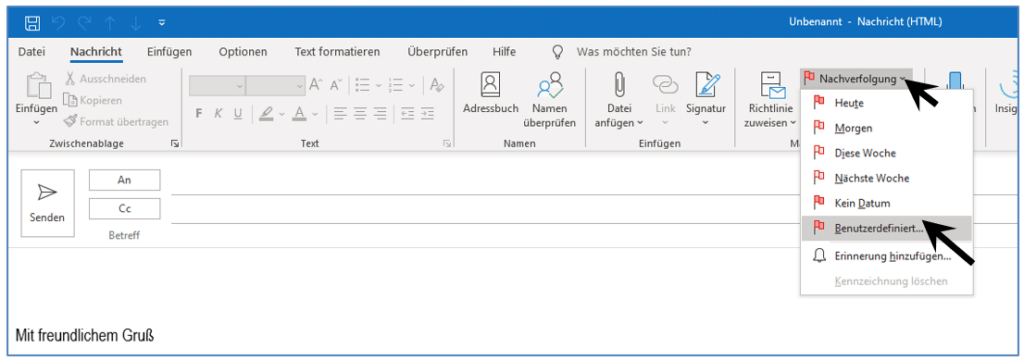This screenshot has height=361, width=1024.
Task: Open the Zwischenablage dialog launcher
Action: (174, 144)
